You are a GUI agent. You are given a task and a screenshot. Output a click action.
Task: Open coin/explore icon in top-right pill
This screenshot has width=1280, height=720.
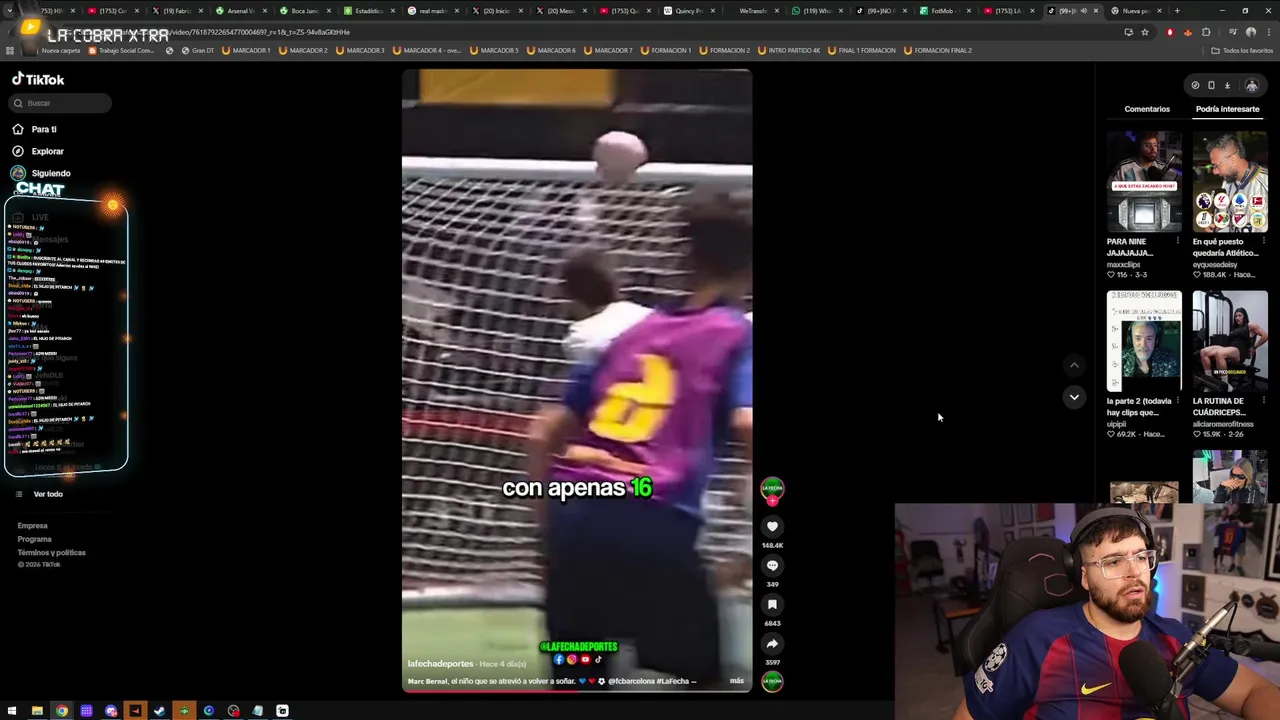pos(1195,85)
